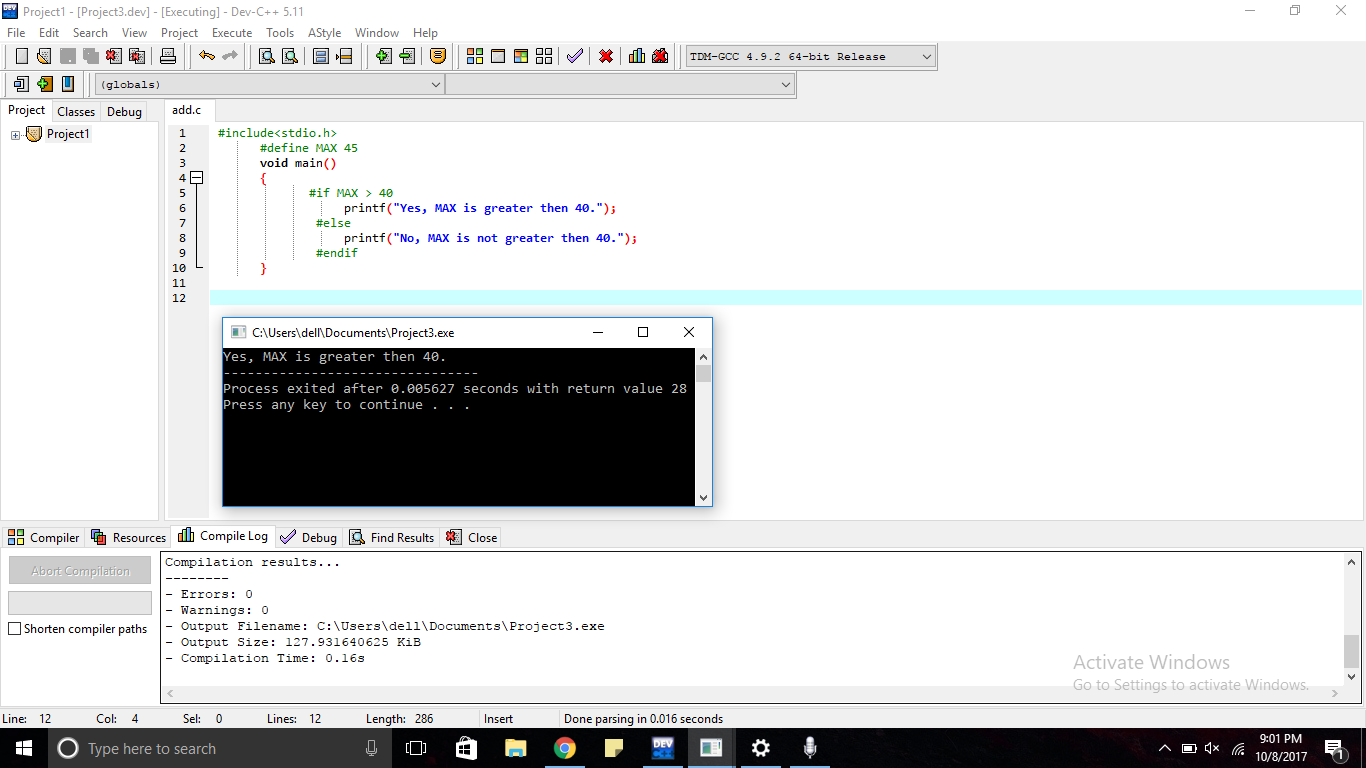1366x768 pixels.
Task: Click the Print icon in the toolbar
Action: click(169, 56)
